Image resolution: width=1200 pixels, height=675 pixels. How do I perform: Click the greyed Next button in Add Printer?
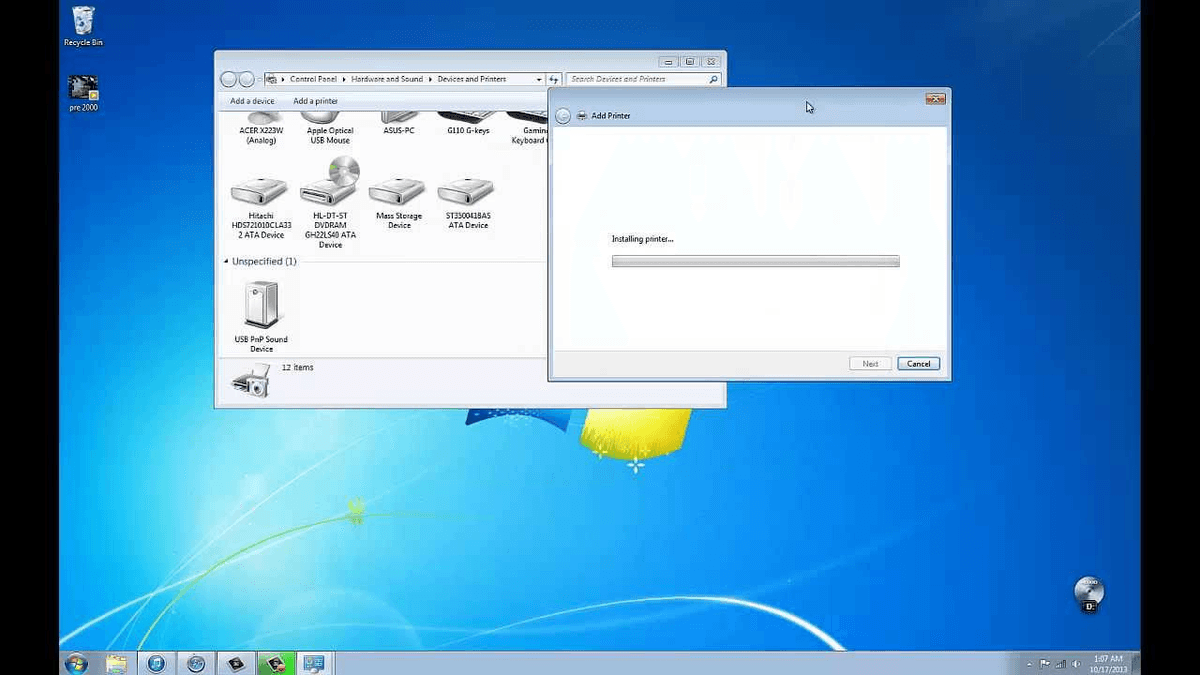click(x=870, y=364)
